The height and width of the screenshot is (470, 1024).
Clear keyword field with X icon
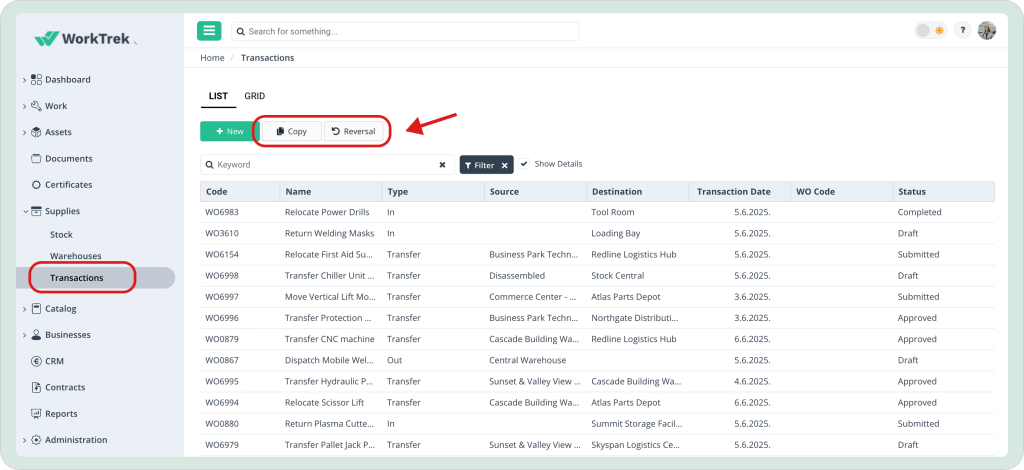coord(442,165)
